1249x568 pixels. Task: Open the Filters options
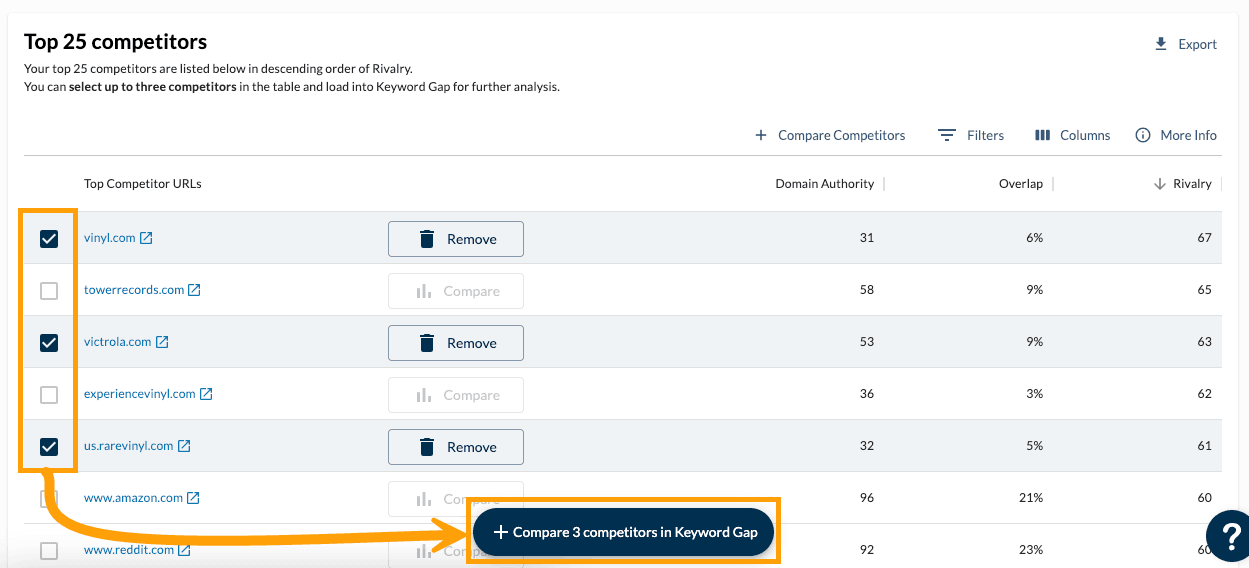click(970, 135)
